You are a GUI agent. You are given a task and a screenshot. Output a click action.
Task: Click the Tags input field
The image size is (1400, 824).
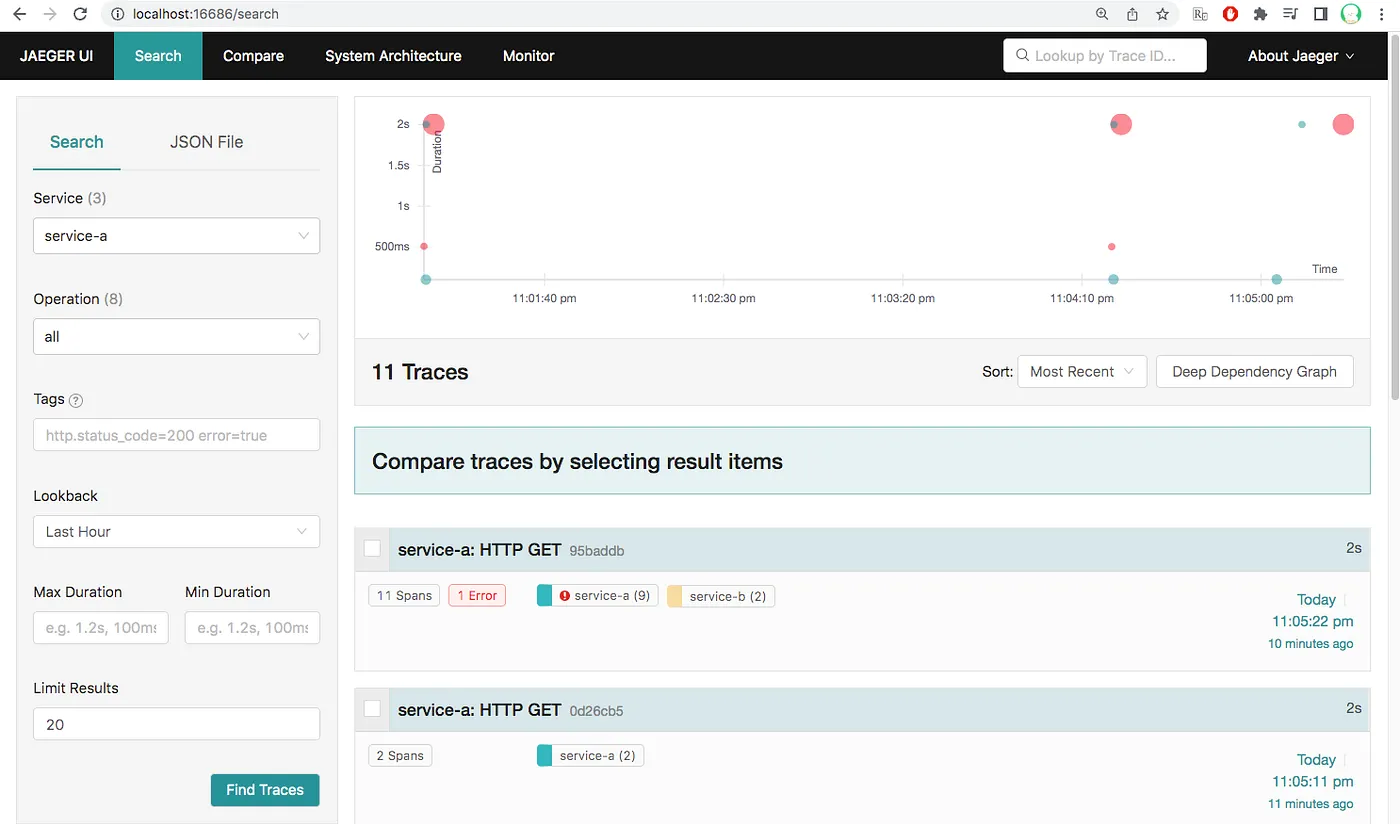point(177,435)
